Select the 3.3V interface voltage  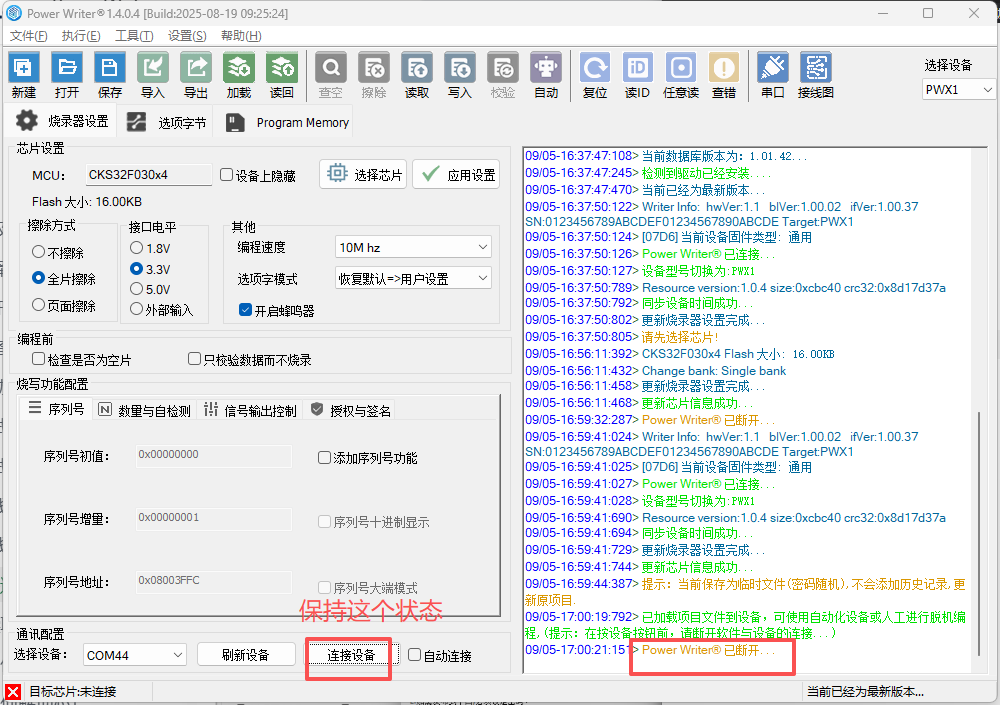click(x=136, y=269)
